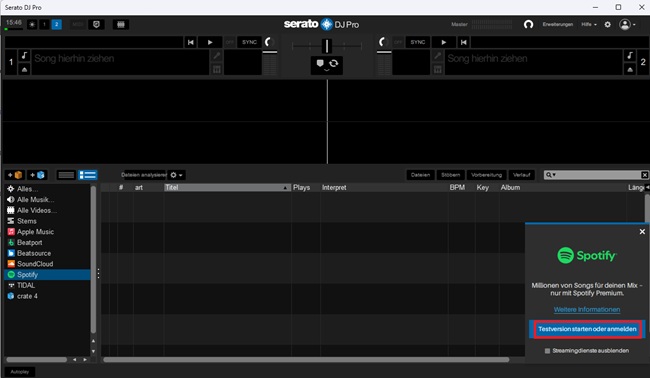The image size is (650, 378).
Task: Open the search magnifier filter dropdown
Action: click(x=551, y=175)
